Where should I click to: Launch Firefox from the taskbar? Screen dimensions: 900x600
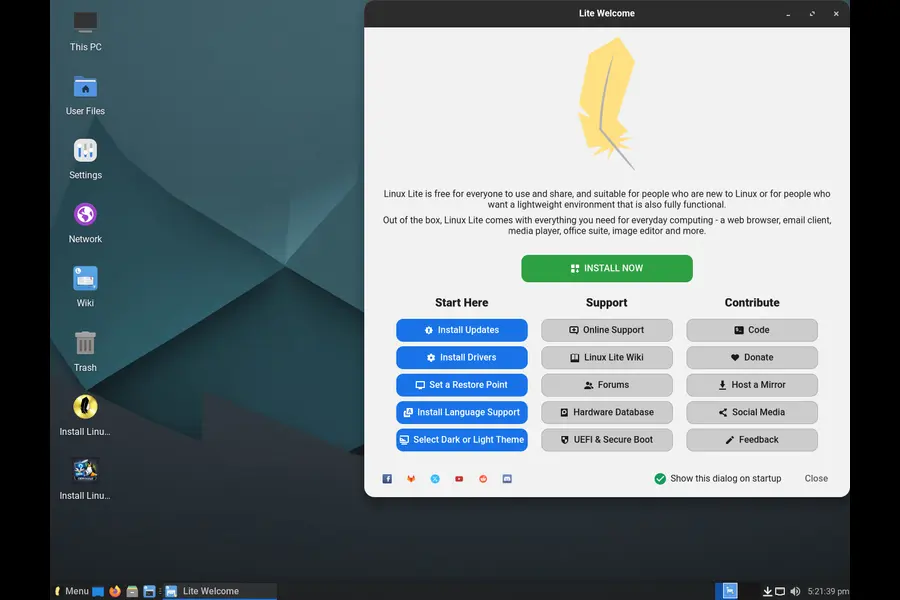(115, 591)
